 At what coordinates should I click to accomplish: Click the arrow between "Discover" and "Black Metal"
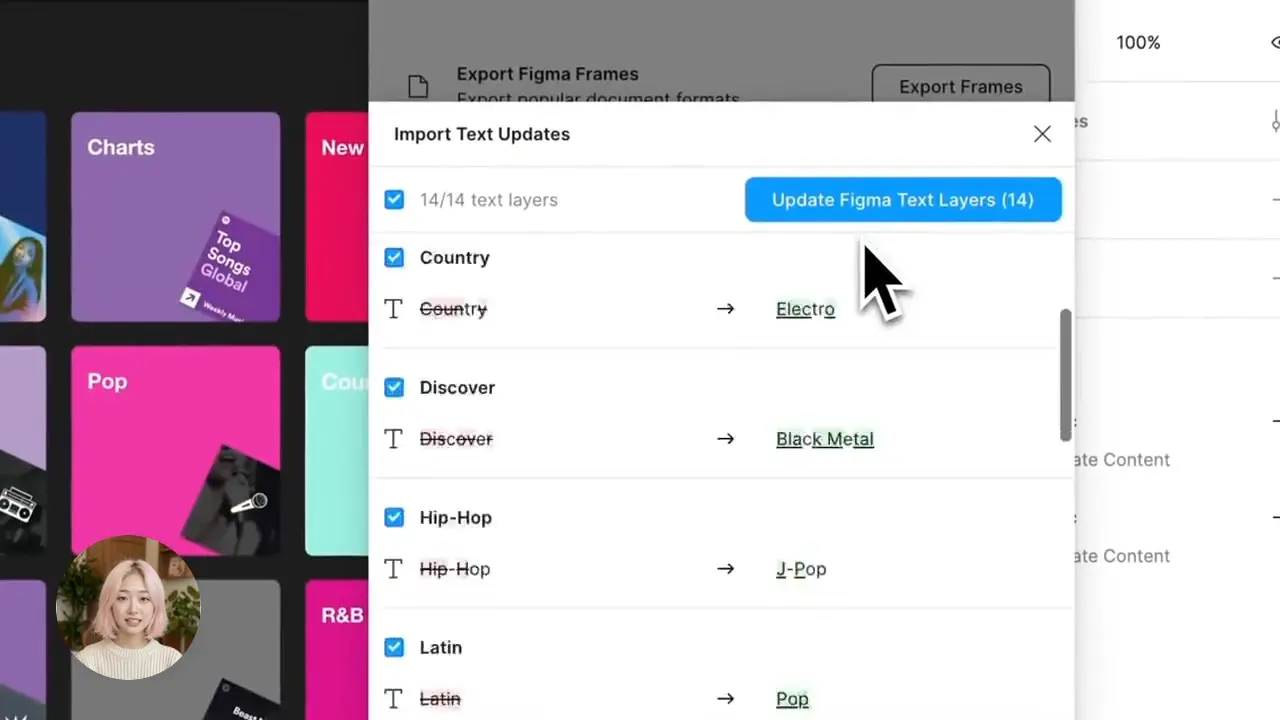click(x=725, y=439)
